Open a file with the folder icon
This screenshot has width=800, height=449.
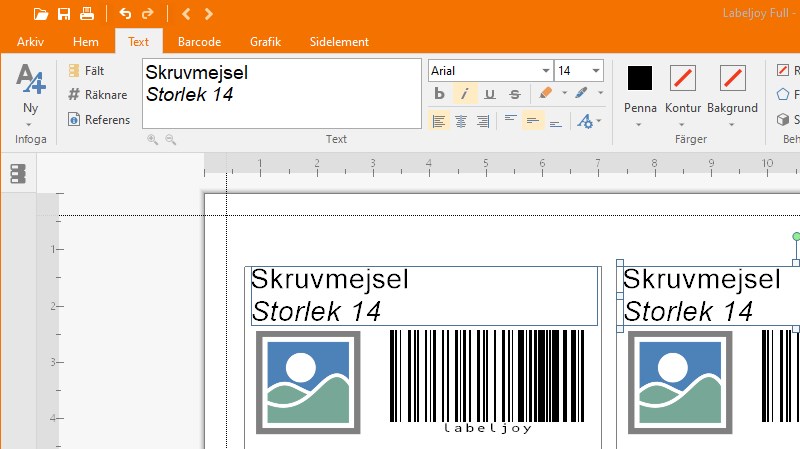point(40,14)
